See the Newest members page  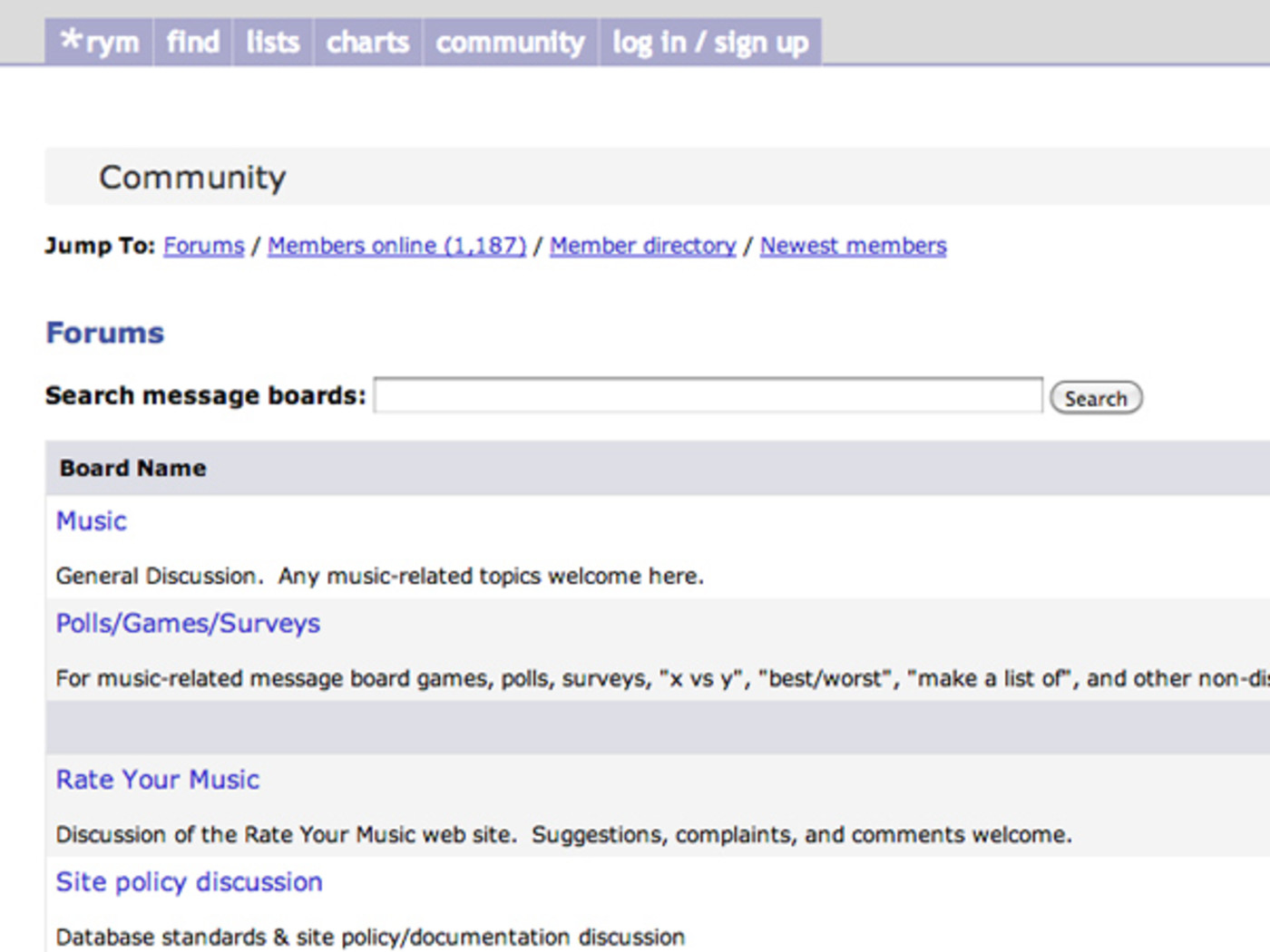click(x=853, y=246)
